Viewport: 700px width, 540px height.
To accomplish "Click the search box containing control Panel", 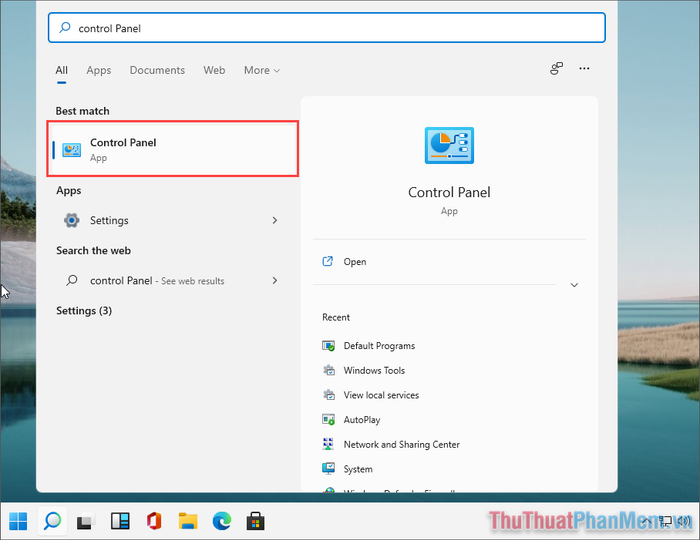I will (327, 28).
